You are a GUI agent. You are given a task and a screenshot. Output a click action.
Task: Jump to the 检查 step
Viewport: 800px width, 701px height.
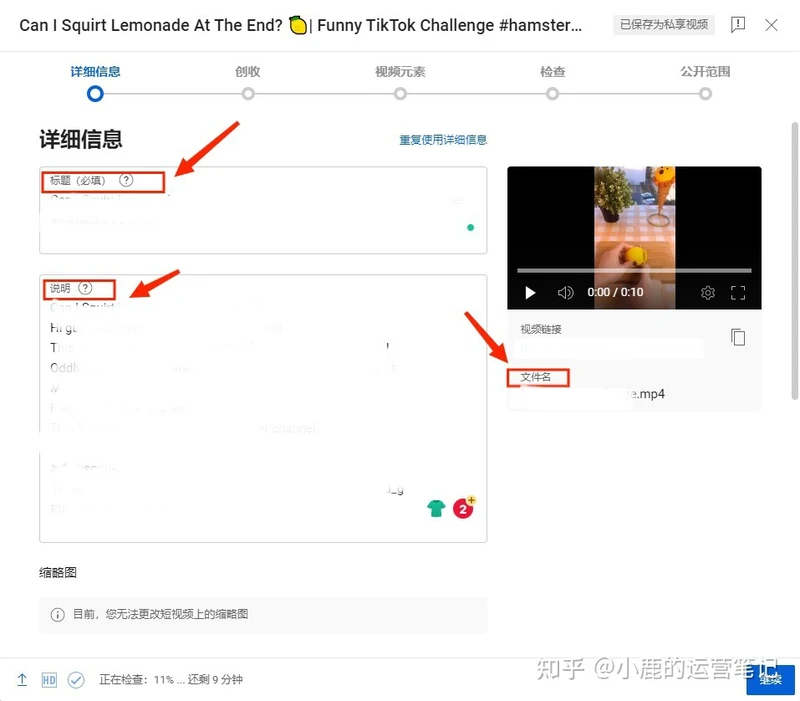(x=553, y=82)
